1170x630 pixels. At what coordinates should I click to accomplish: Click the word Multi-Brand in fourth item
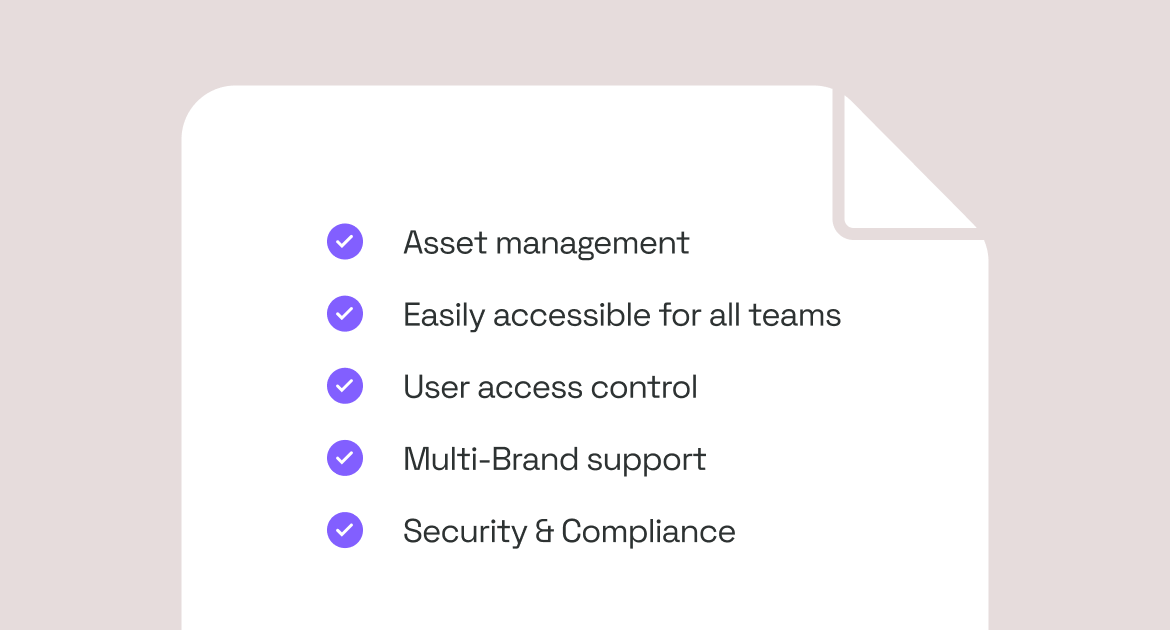tap(490, 459)
